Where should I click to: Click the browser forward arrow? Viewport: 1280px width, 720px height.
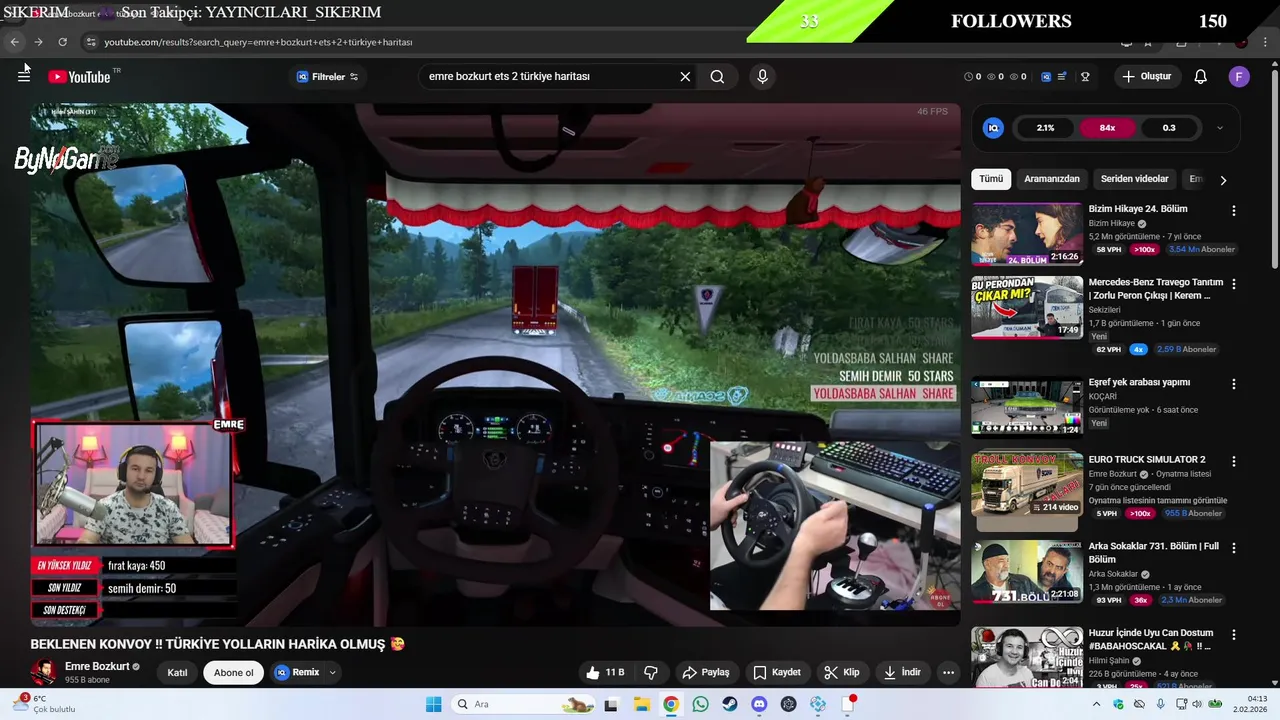coord(38,42)
